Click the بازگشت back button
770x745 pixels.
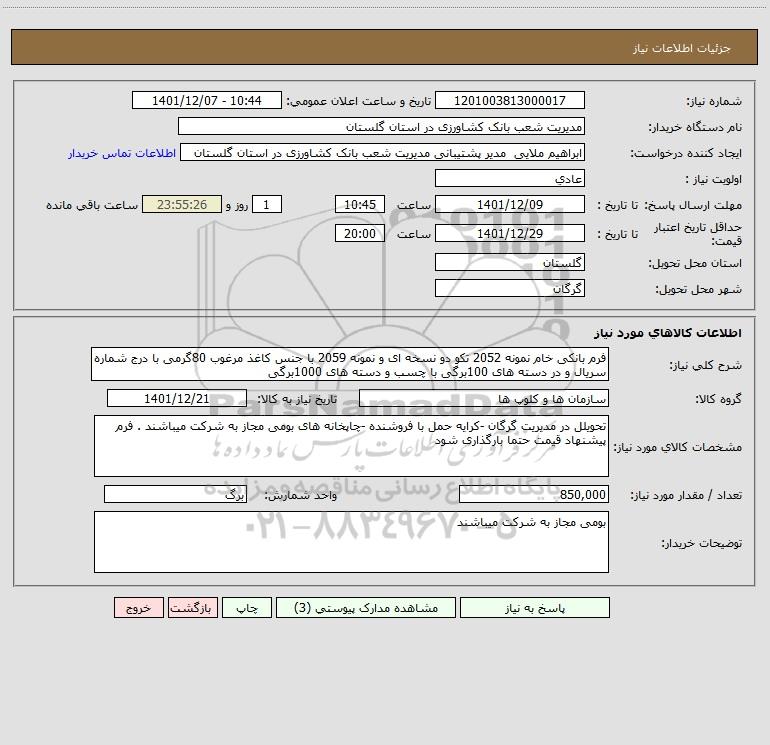point(192,607)
